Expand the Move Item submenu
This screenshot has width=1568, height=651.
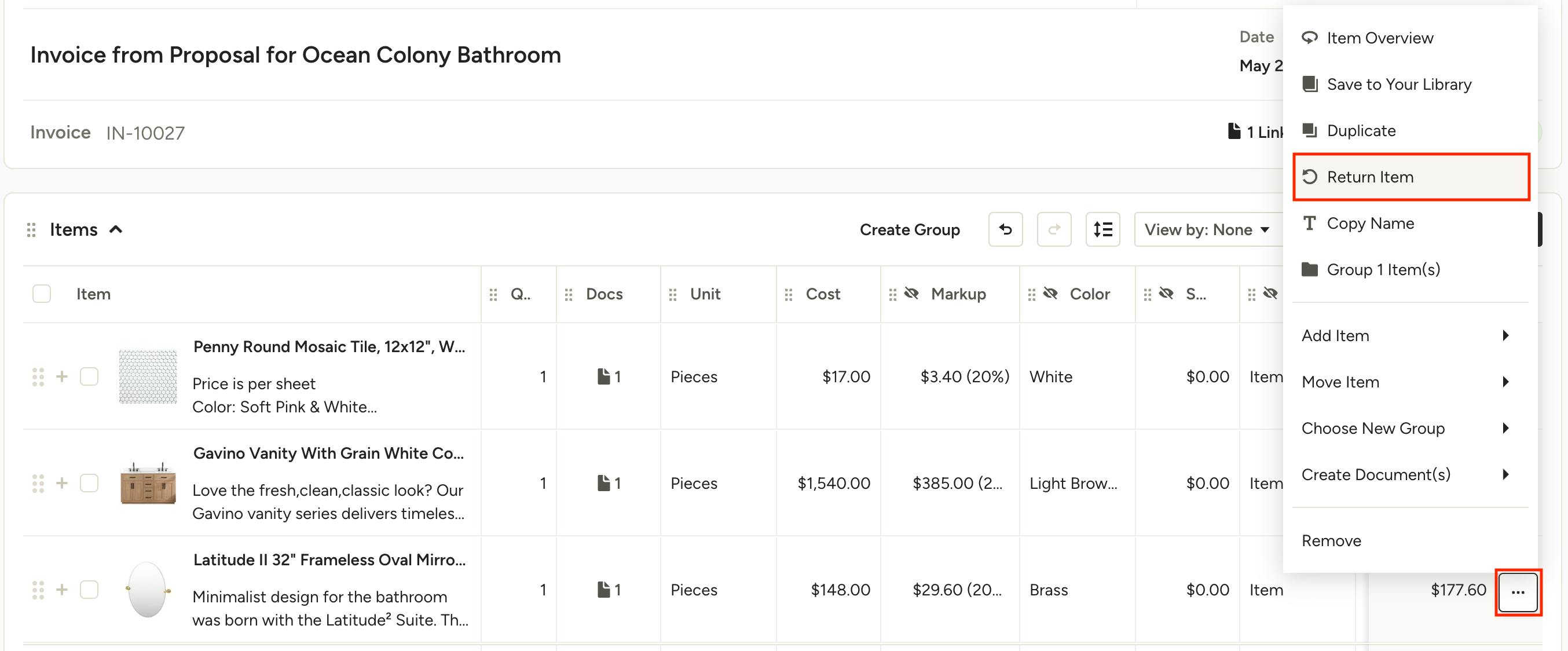coord(1411,382)
